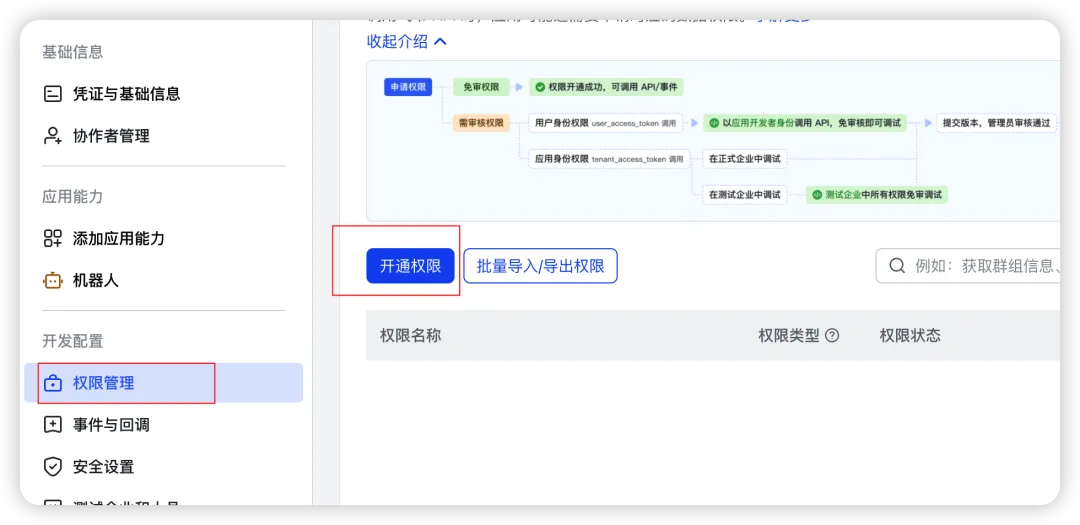1080x525 pixels.
Task: Click the 权限类型 help question icon
Action: (x=832, y=336)
